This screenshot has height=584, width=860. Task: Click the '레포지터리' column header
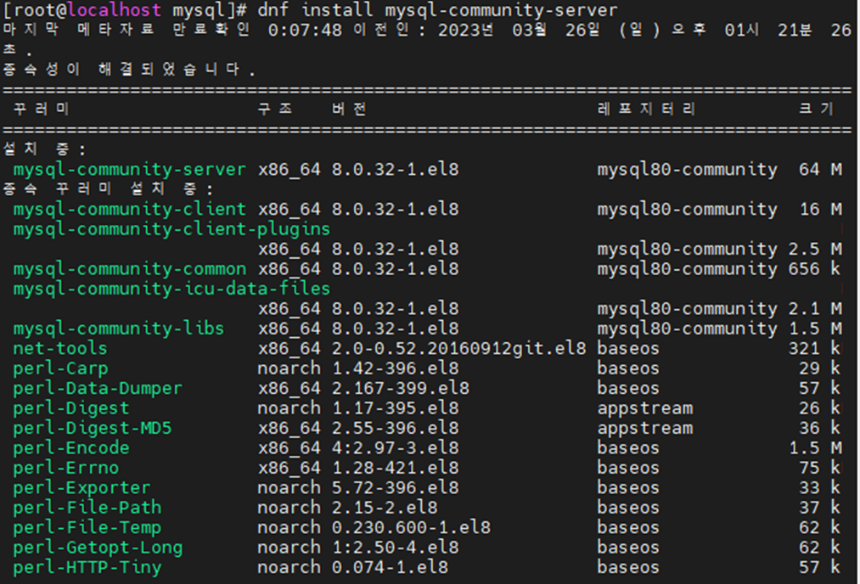click(647, 109)
